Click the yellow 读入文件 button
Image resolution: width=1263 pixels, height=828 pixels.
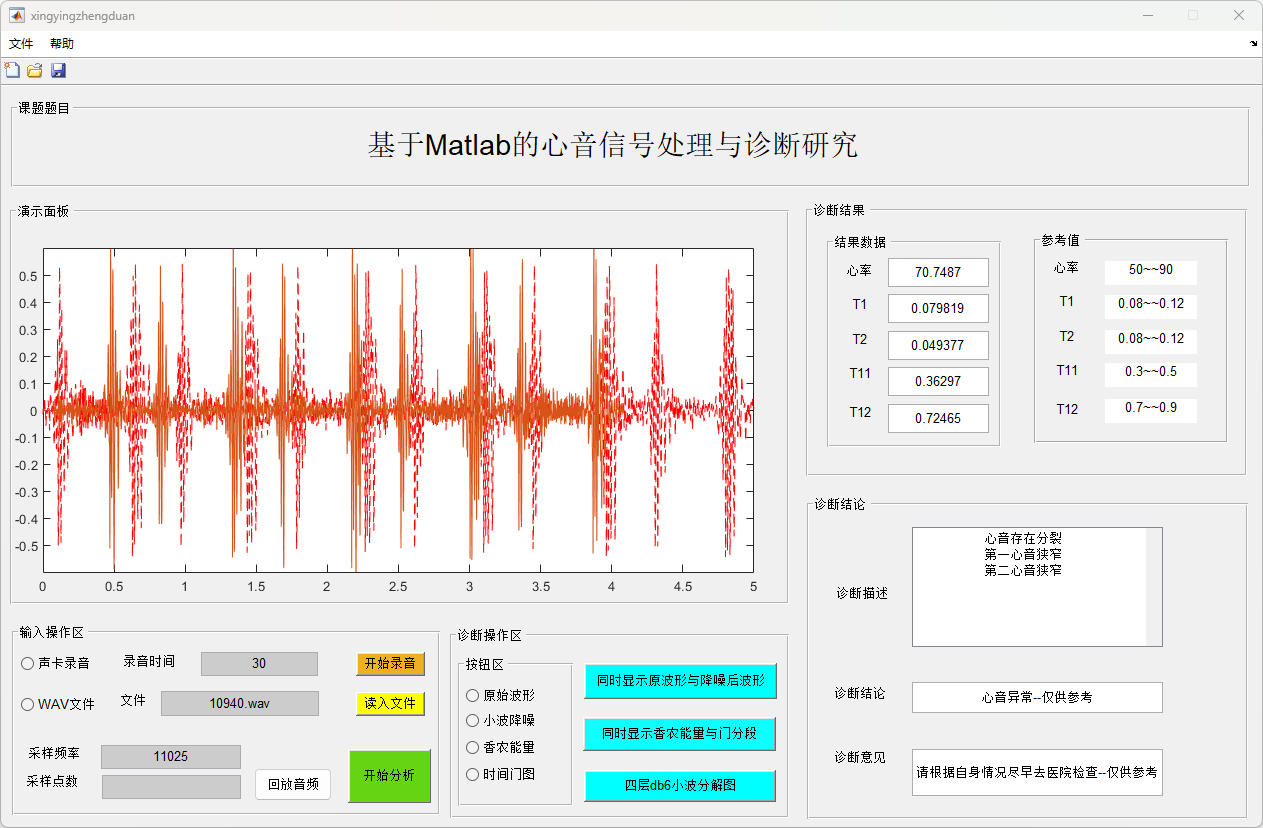390,704
